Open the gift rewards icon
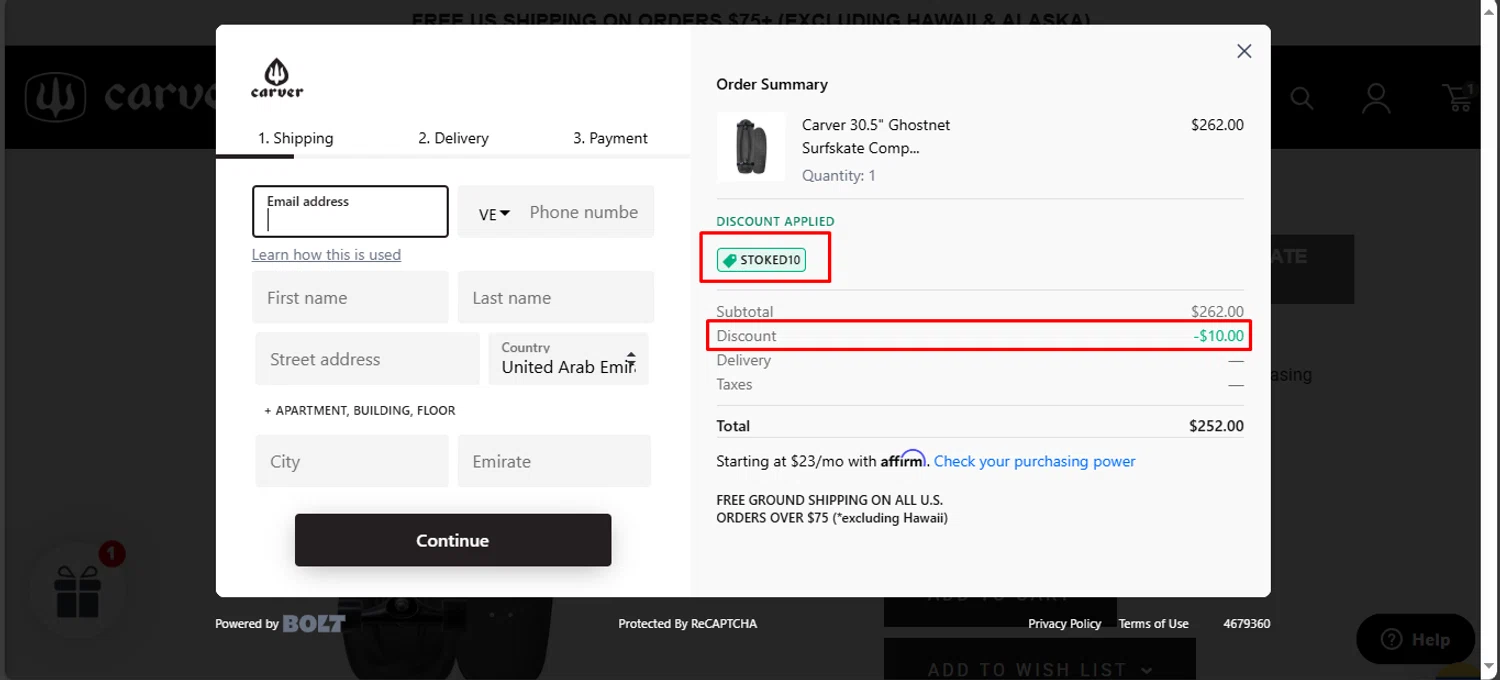Image resolution: width=1500 pixels, height=680 pixels. pyautogui.click(x=78, y=593)
